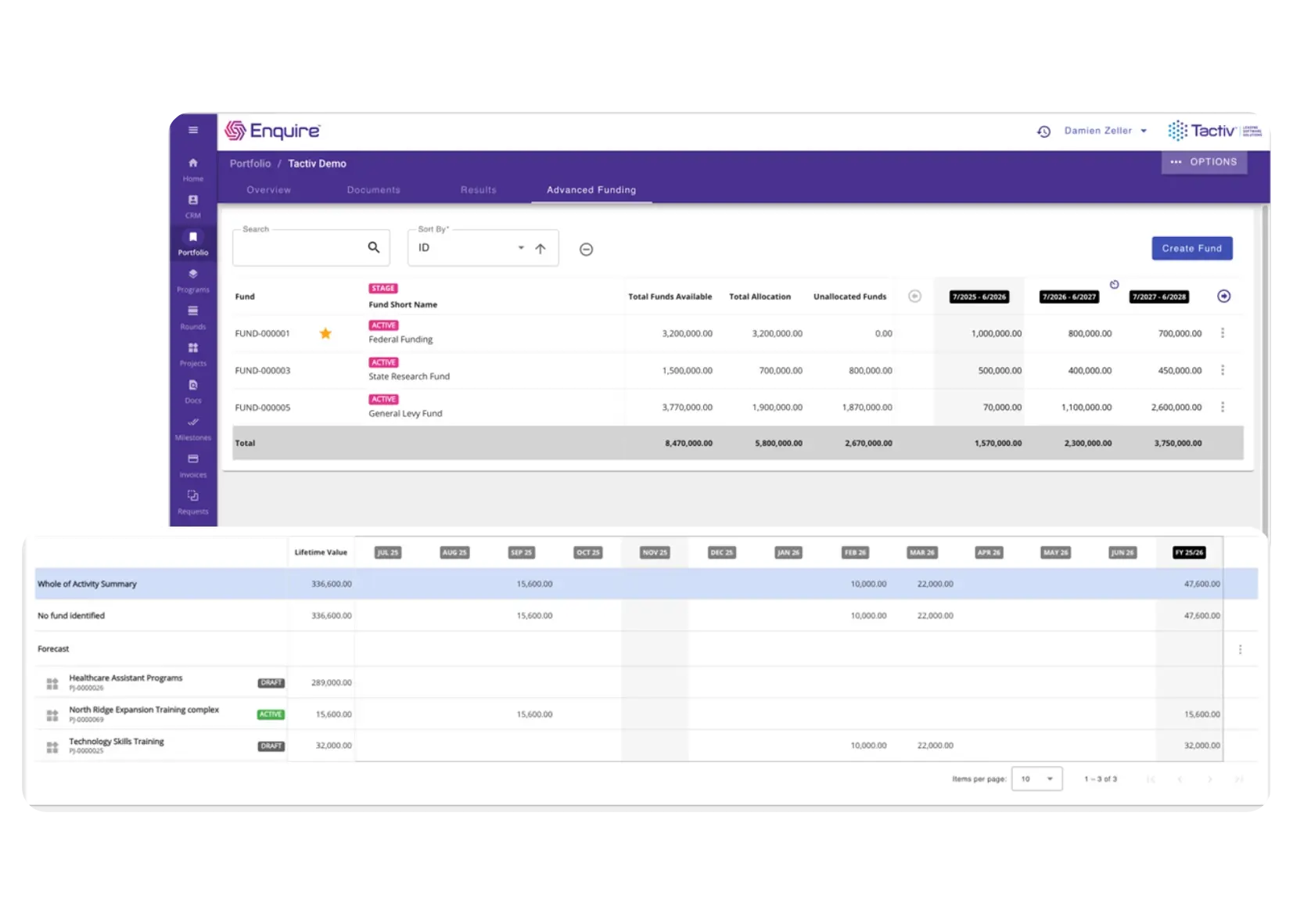
Task: Open Invoices in the sidebar
Action: tap(193, 466)
